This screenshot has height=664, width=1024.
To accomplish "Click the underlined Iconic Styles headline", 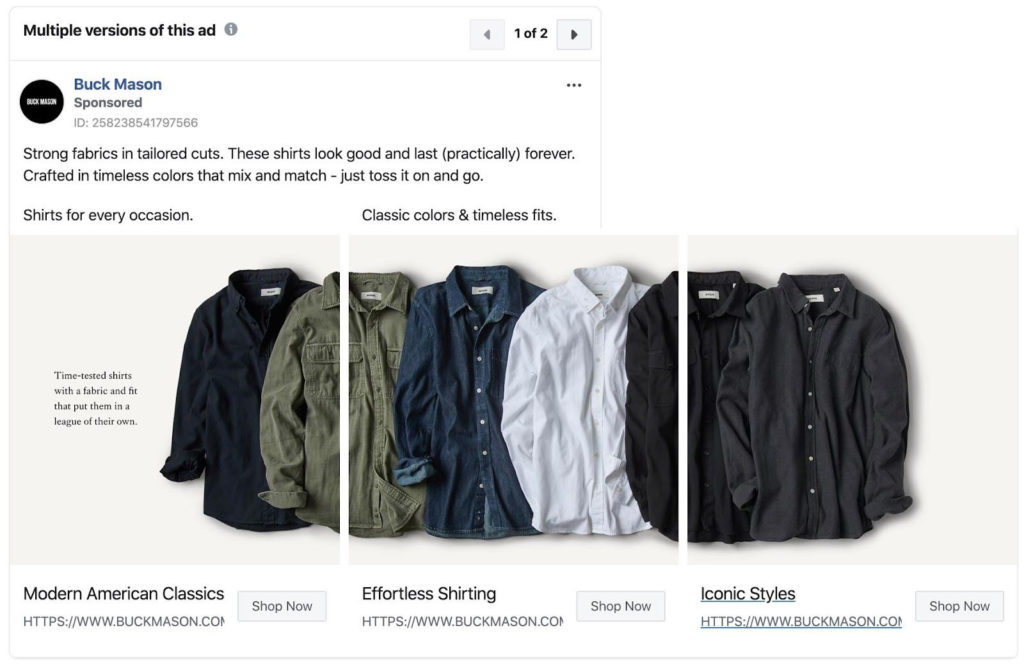I will coord(747,593).
